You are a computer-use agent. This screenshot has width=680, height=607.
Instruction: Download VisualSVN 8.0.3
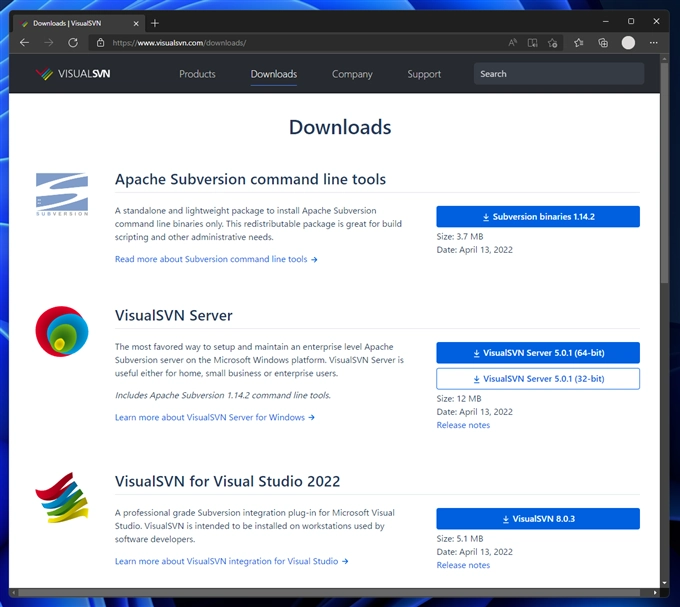538,519
